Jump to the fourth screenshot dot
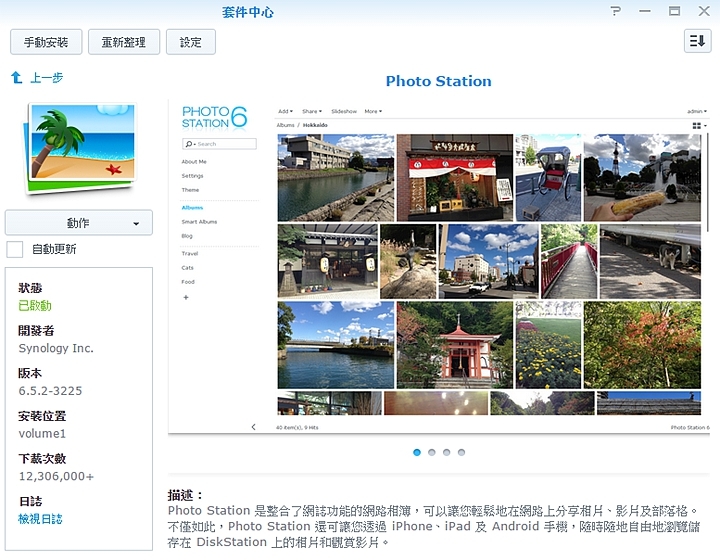This screenshot has height=560, width=720. click(462, 452)
